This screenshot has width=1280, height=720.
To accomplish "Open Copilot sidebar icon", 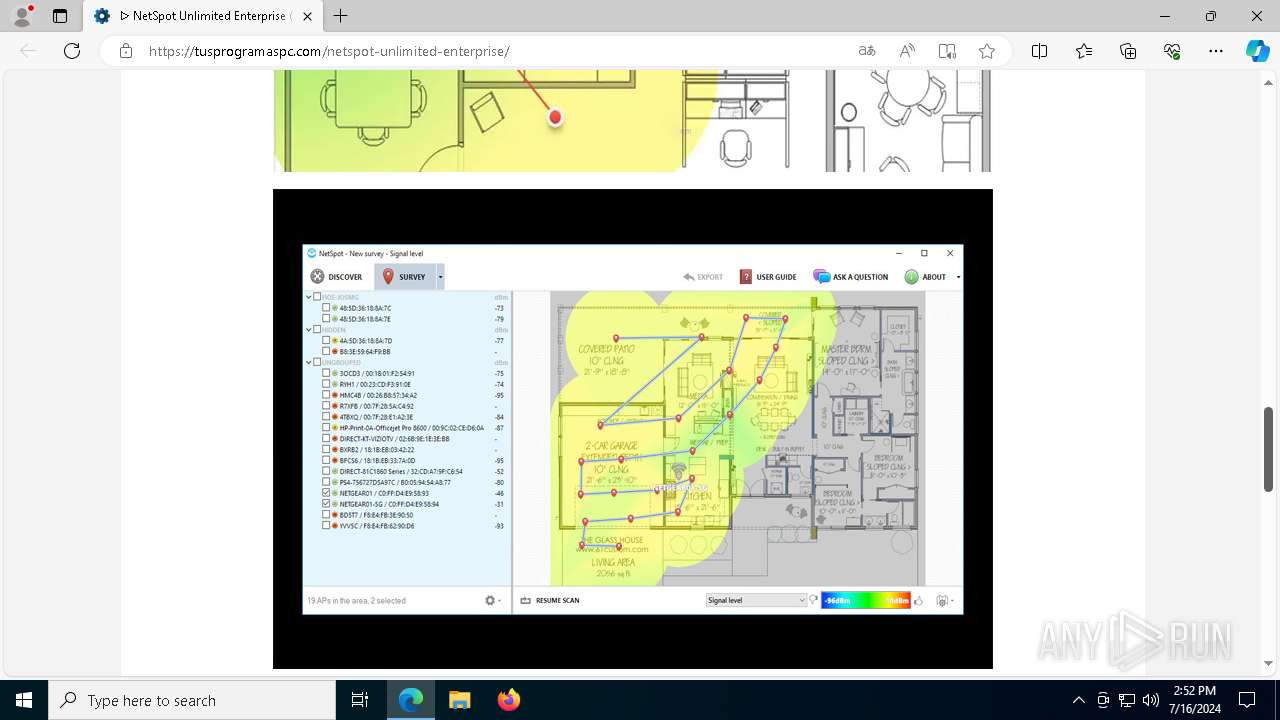I will [1257, 51].
